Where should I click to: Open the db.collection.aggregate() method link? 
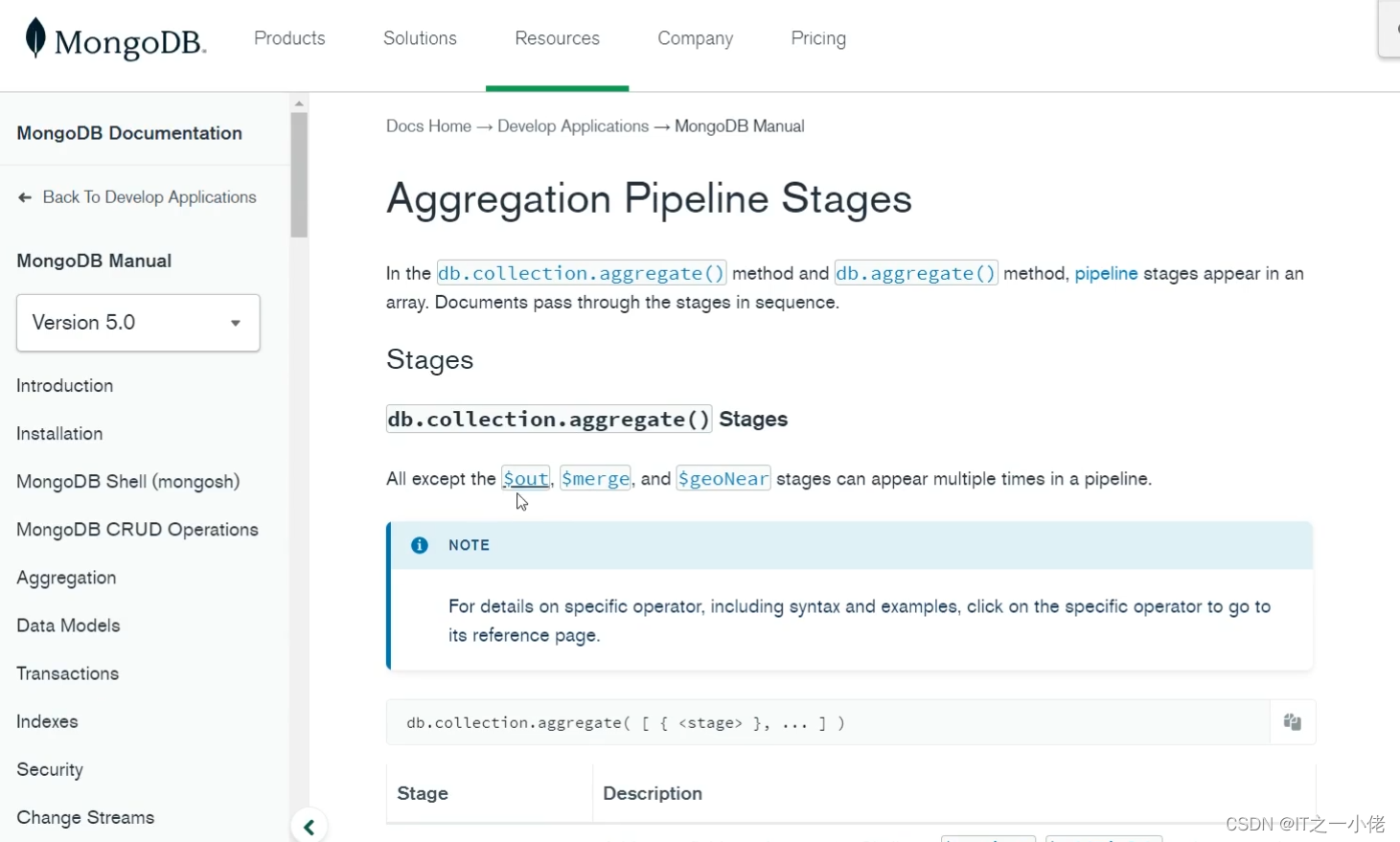pyautogui.click(x=581, y=273)
